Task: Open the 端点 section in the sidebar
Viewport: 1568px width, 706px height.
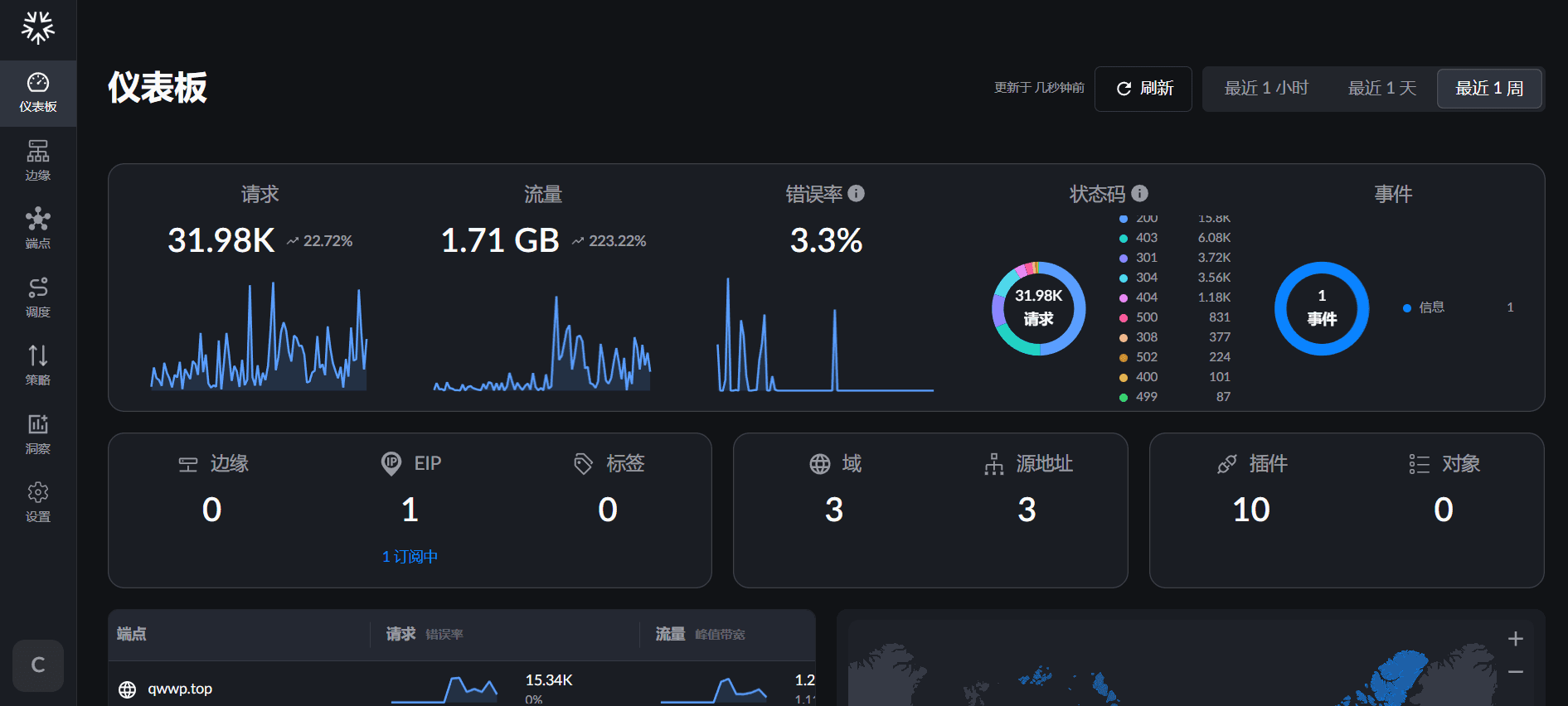Action: click(38, 229)
